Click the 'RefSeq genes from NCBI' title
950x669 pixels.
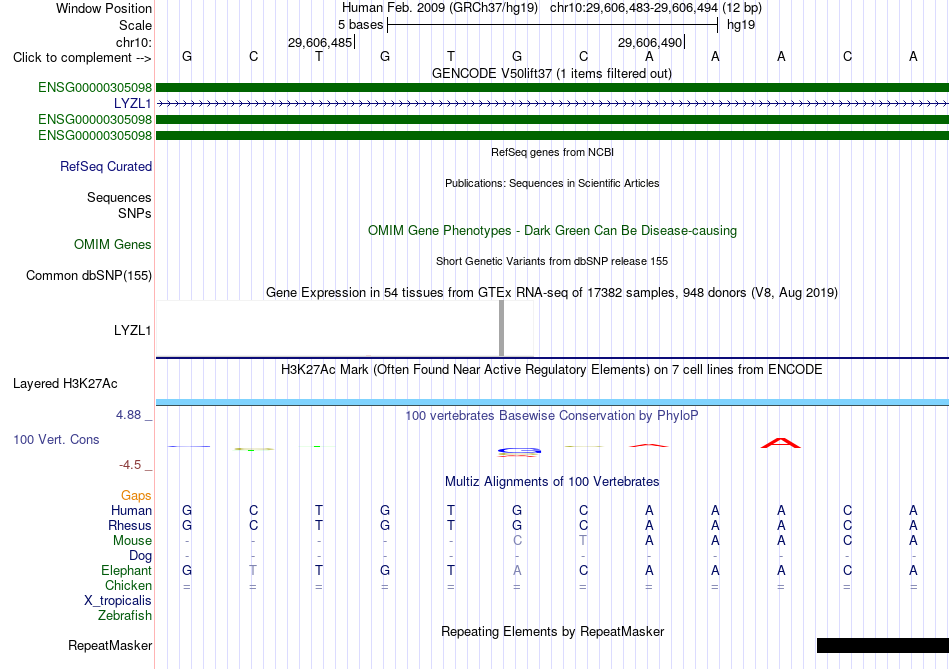tap(552, 152)
